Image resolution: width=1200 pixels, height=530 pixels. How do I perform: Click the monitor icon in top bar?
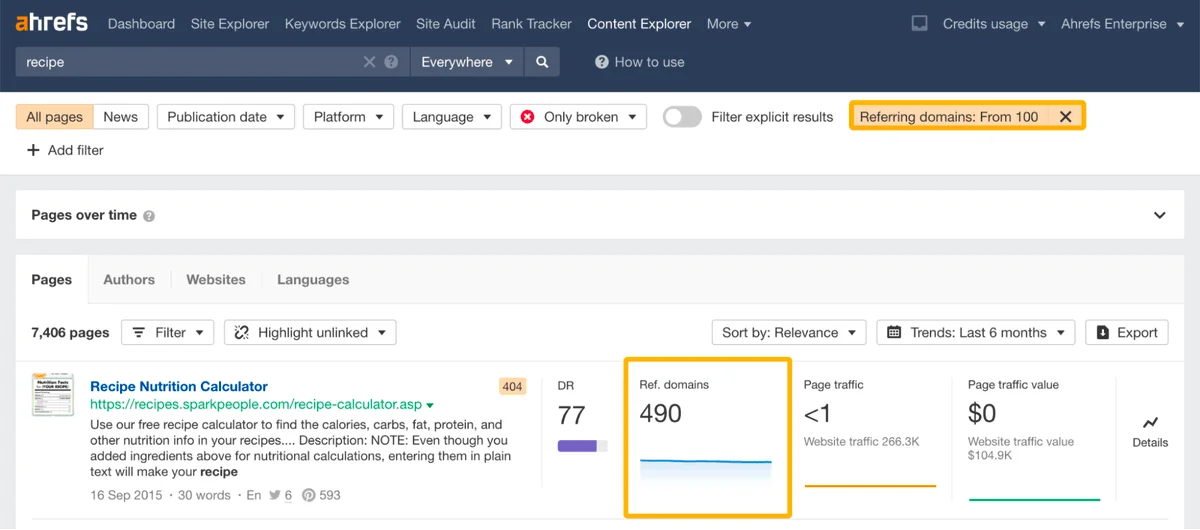coord(919,23)
